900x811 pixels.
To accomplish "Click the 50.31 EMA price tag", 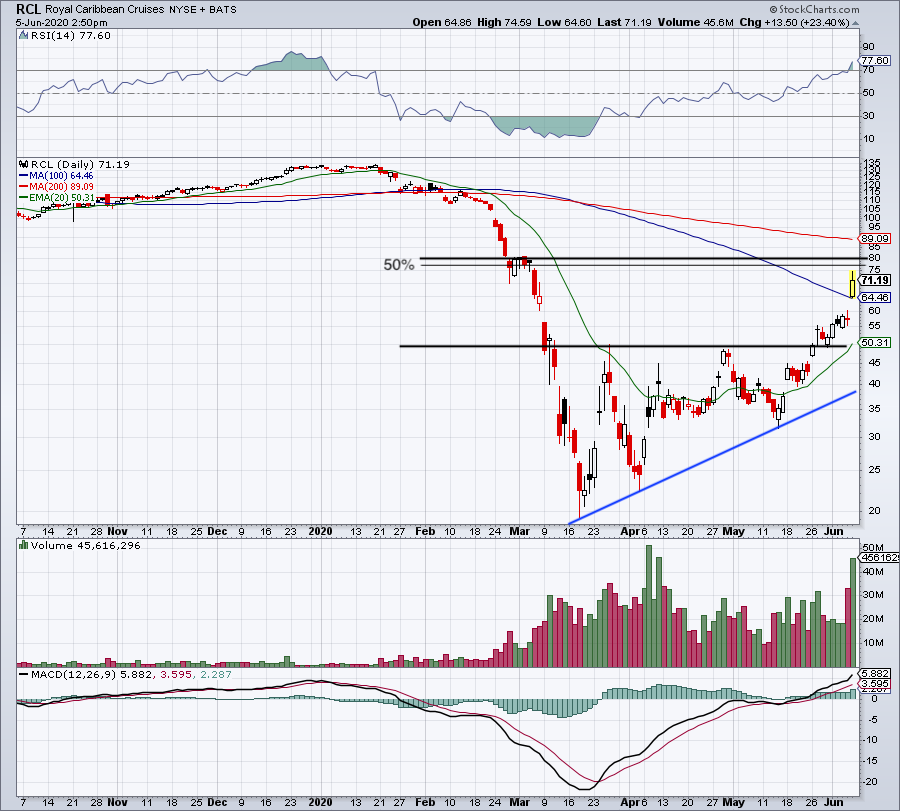I will [x=875, y=343].
